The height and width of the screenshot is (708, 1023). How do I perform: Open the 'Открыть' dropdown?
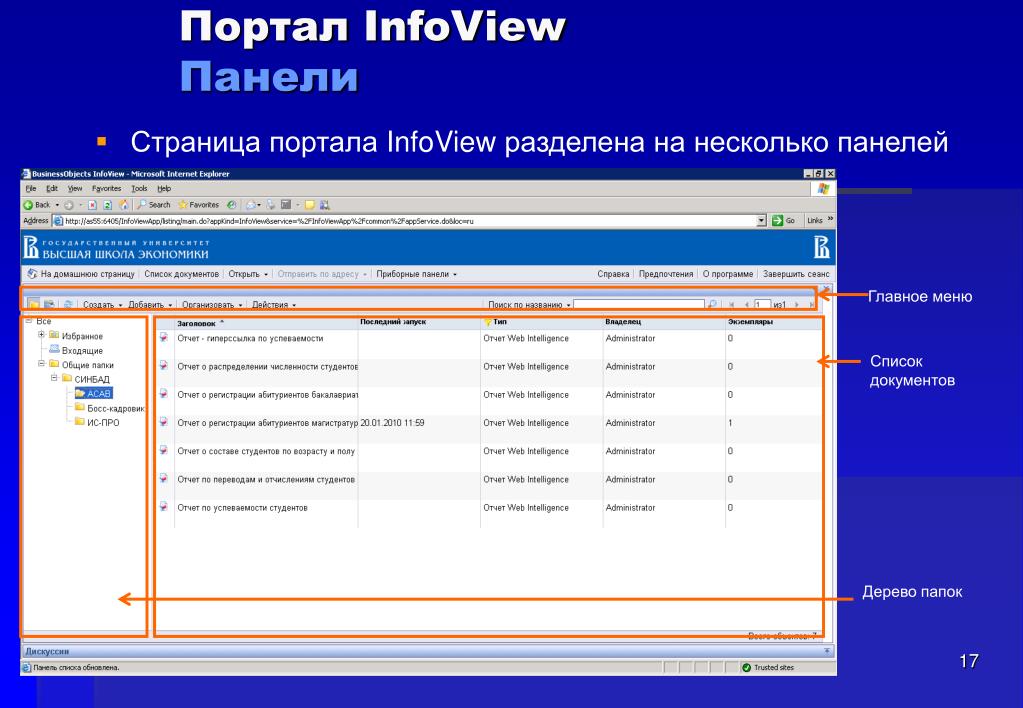(x=248, y=274)
